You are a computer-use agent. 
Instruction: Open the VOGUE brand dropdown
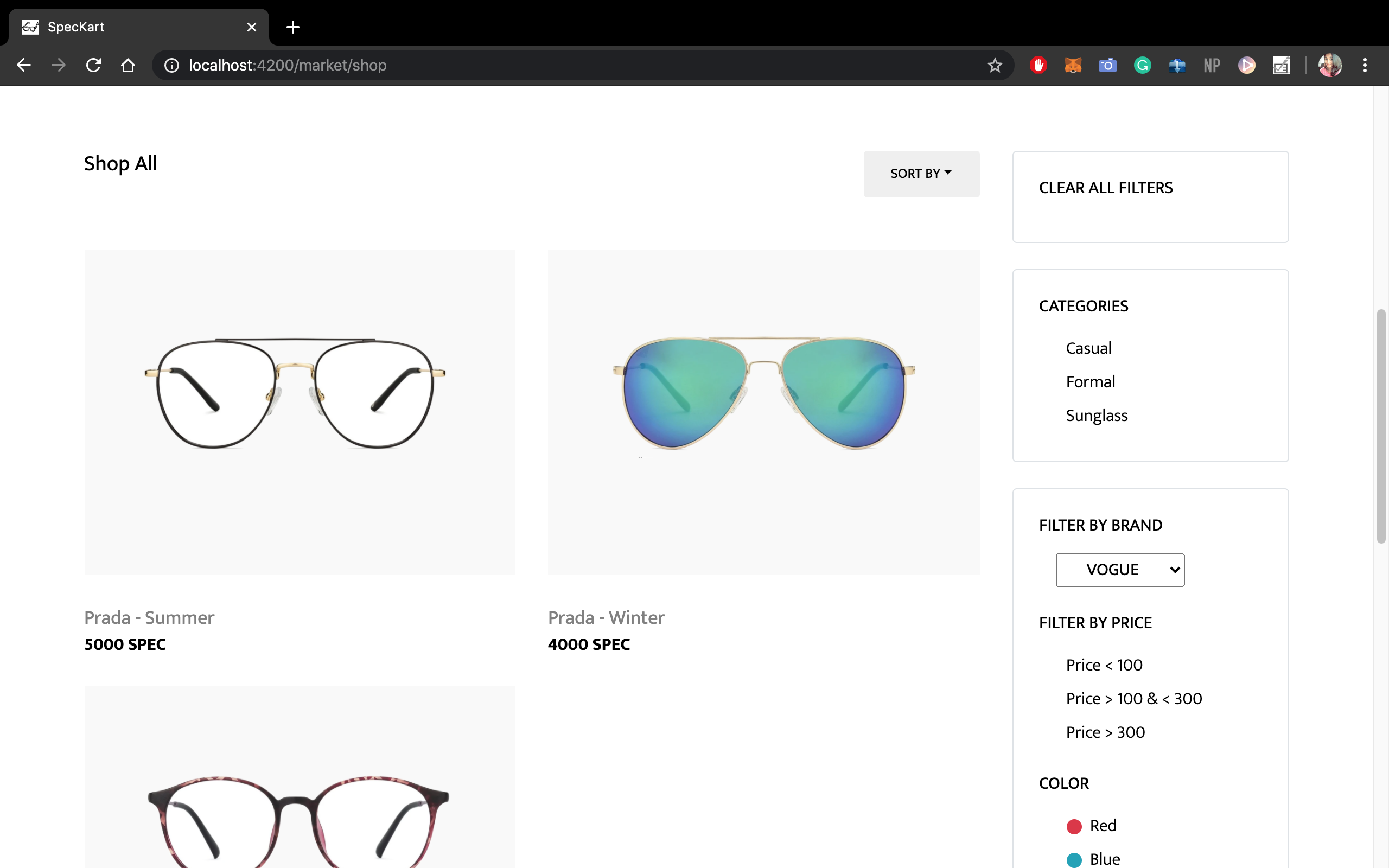pyautogui.click(x=1120, y=570)
